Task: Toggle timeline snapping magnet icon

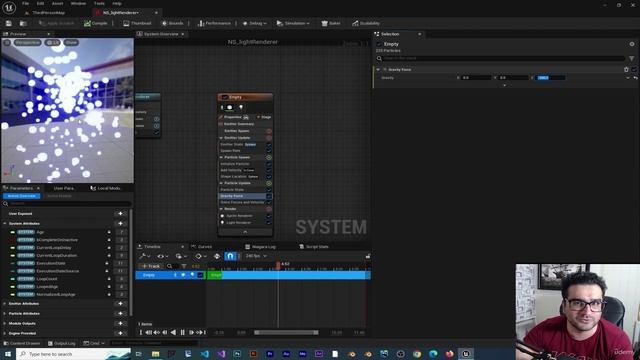Action: 230,256
